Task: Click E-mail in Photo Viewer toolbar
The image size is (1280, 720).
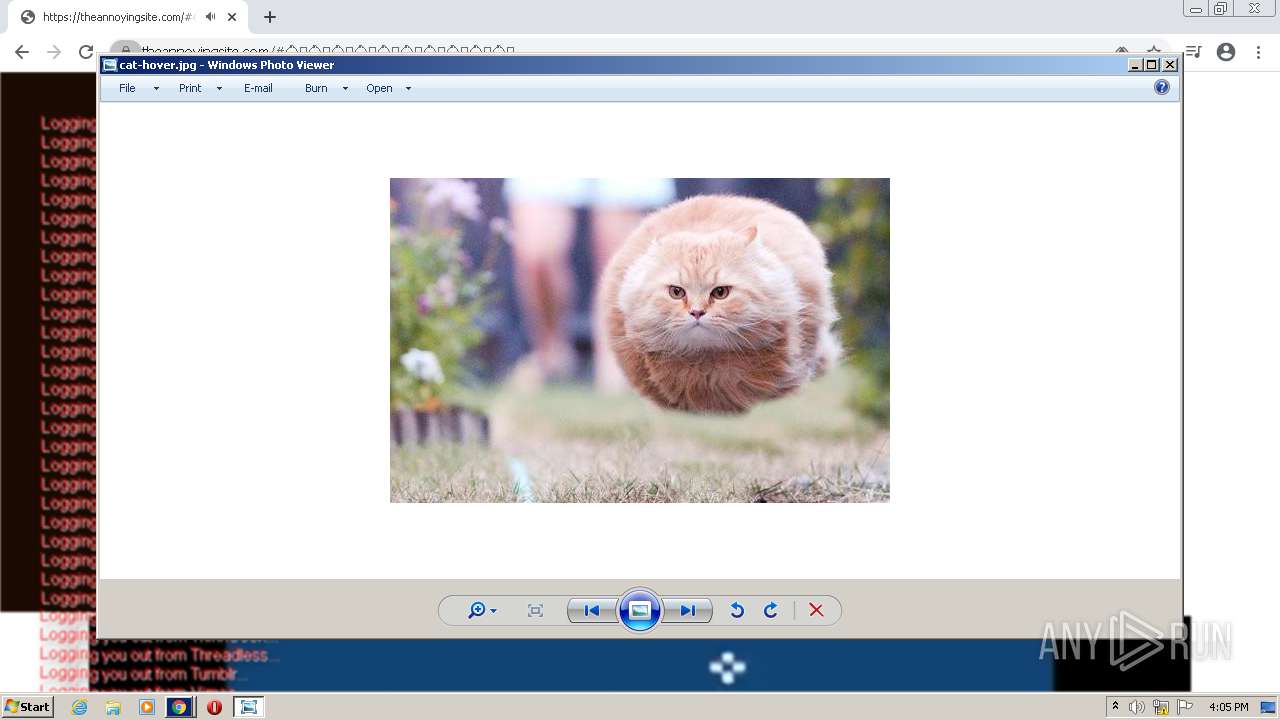Action: [258, 88]
